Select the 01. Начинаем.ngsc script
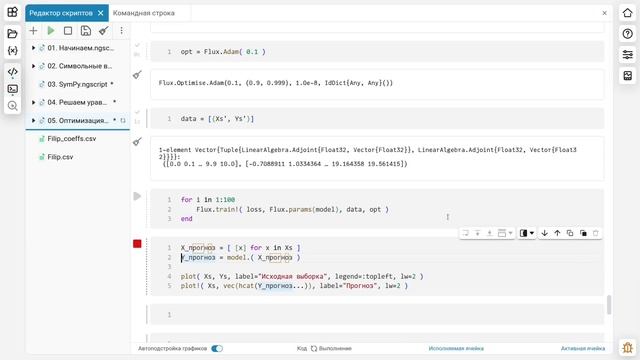This screenshot has width=640, height=360. (80, 48)
